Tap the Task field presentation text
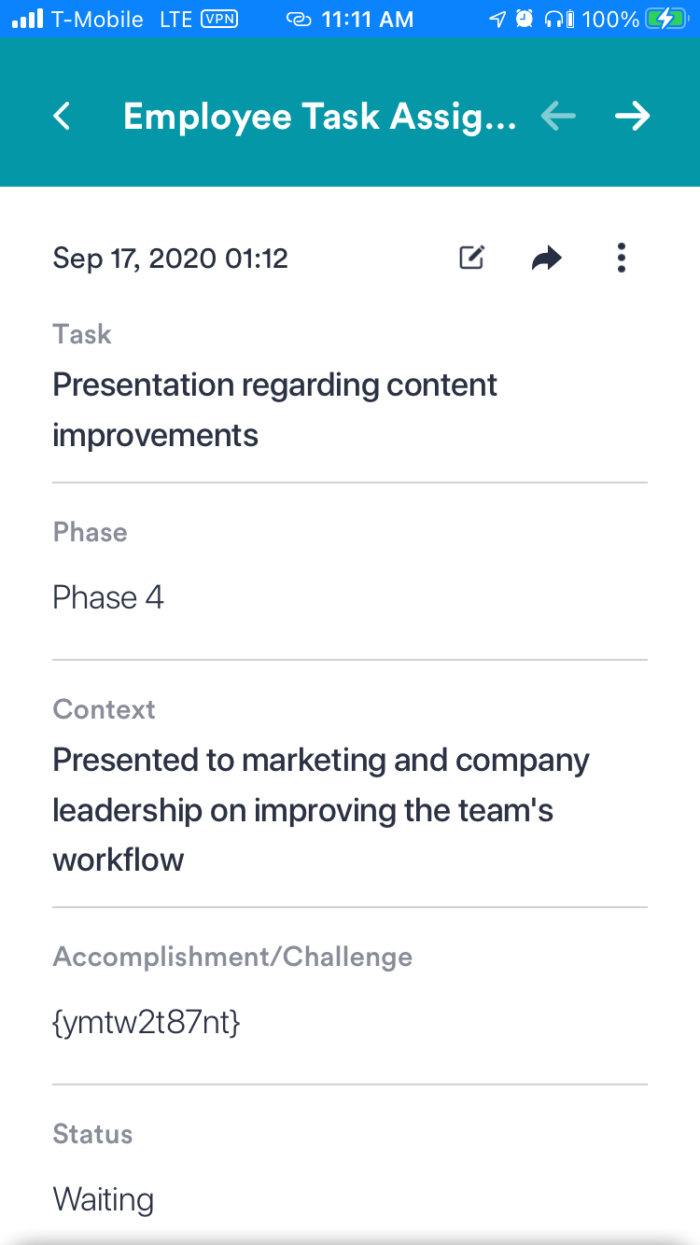Viewport: 700px width, 1245px height. (275, 410)
